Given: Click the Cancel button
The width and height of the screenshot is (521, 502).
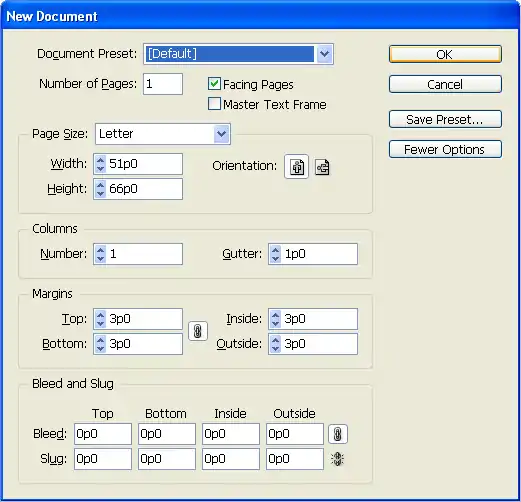Looking at the screenshot, I should [445, 84].
